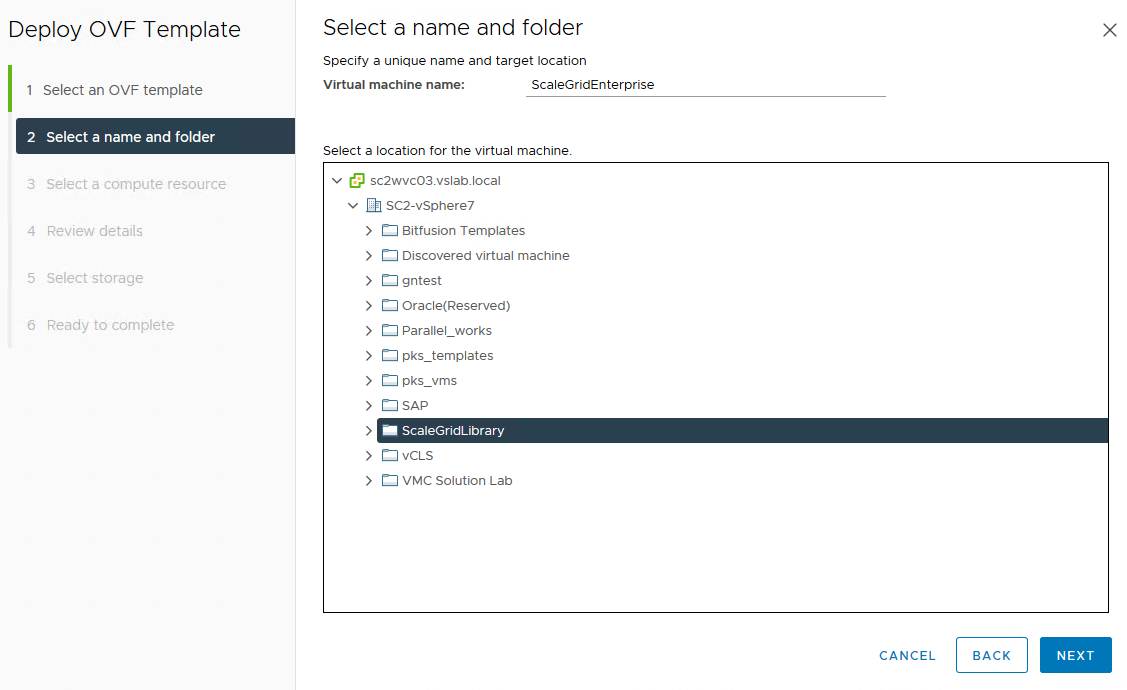Select the vCLS label
1127x690 pixels.
coord(418,456)
